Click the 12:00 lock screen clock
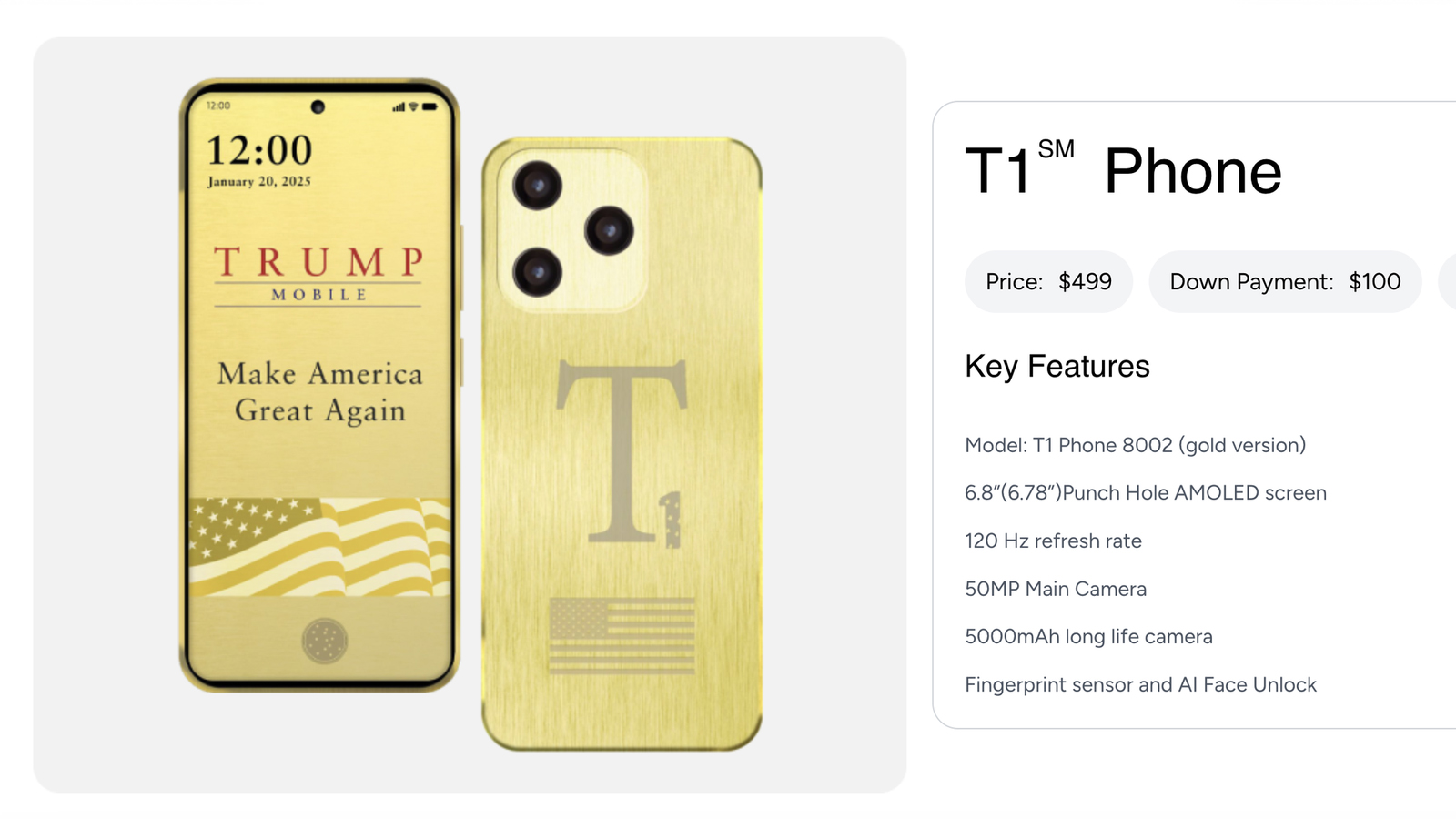Viewport: 1456px width, 819px height. click(259, 150)
